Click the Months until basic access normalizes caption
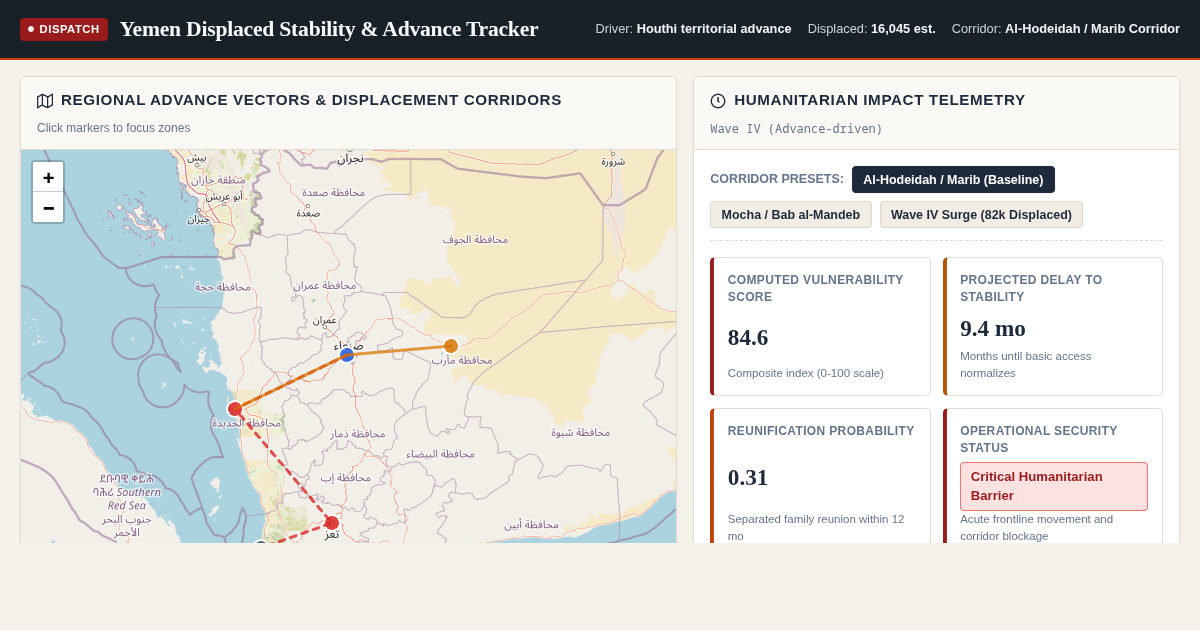The image size is (1200, 630). click(x=1026, y=364)
